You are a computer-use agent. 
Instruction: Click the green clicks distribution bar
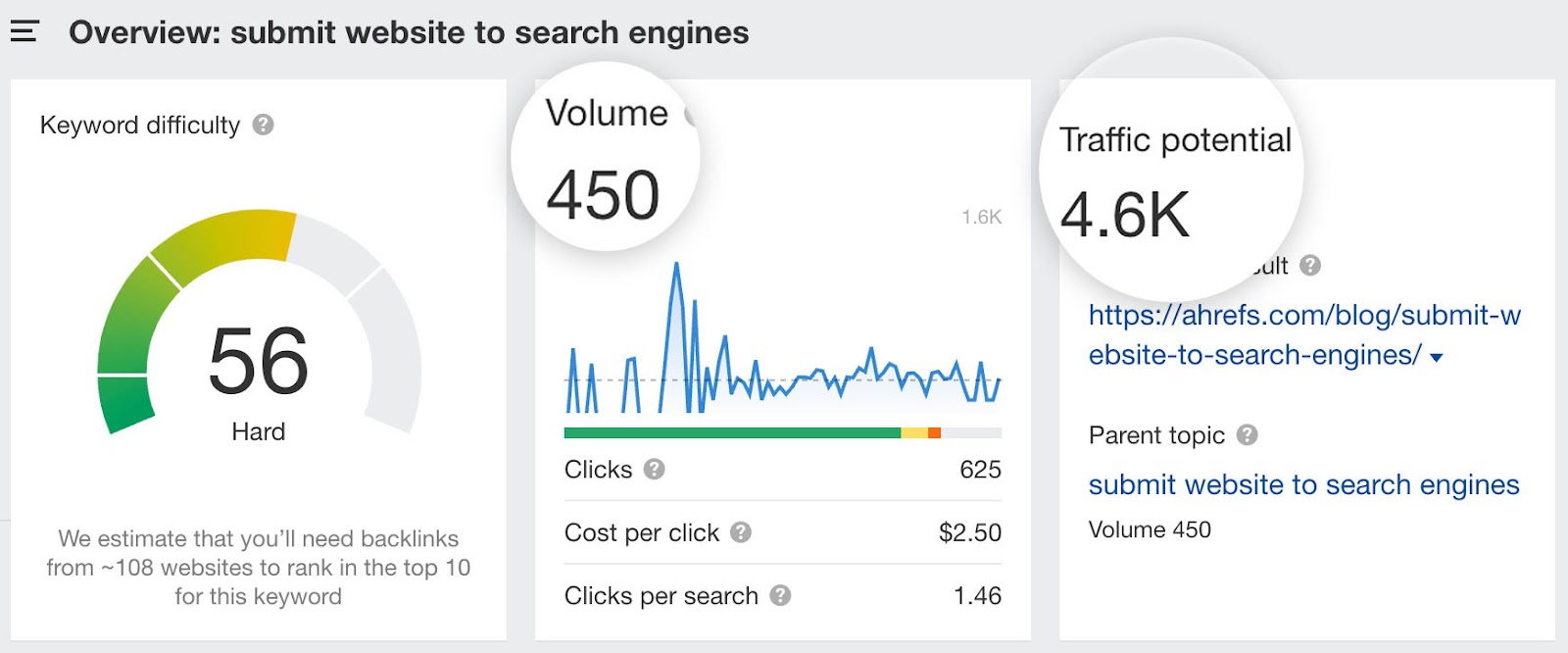(x=730, y=431)
